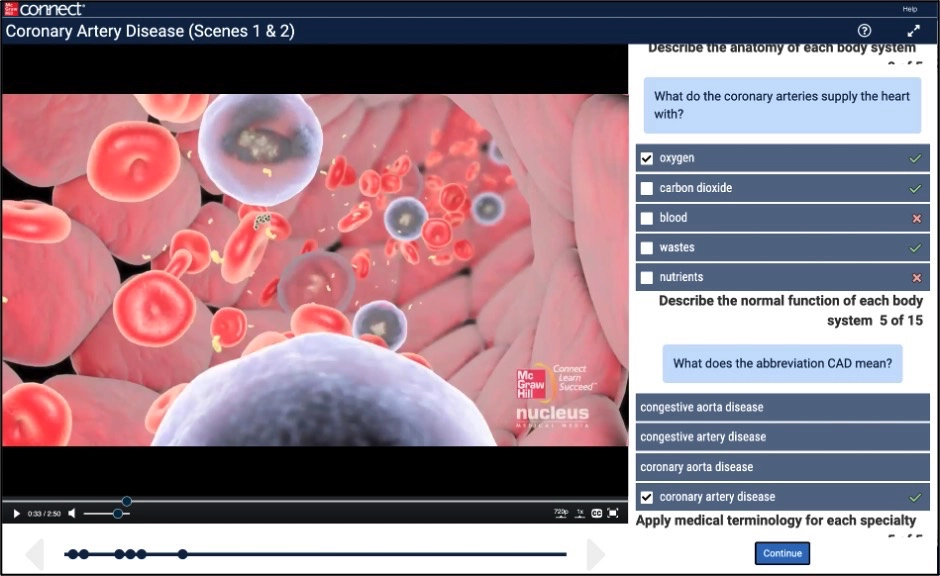940x576 pixels.
Task: Click the red X next to nutrients
Action: click(x=916, y=278)
